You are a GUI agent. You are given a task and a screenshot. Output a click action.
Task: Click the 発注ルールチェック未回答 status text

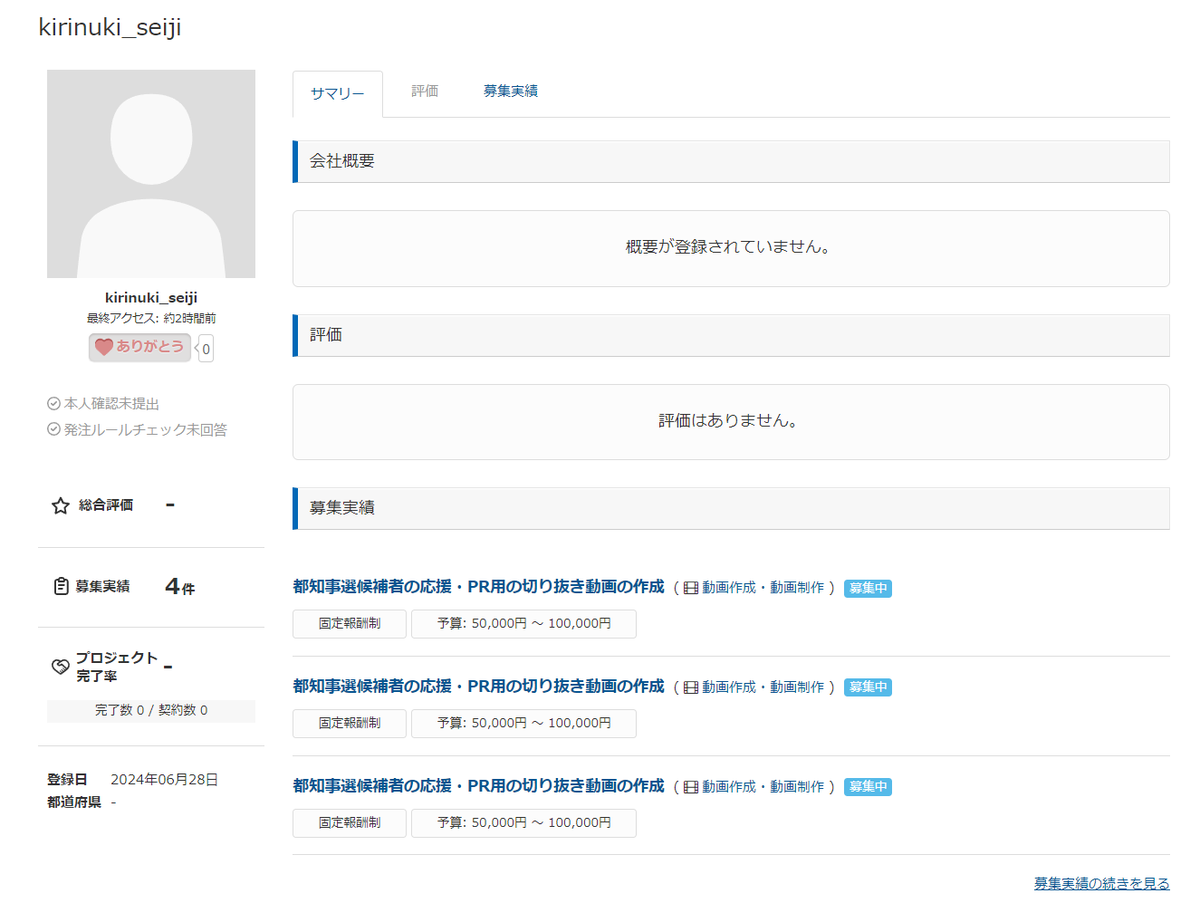(x=146, y=430)
